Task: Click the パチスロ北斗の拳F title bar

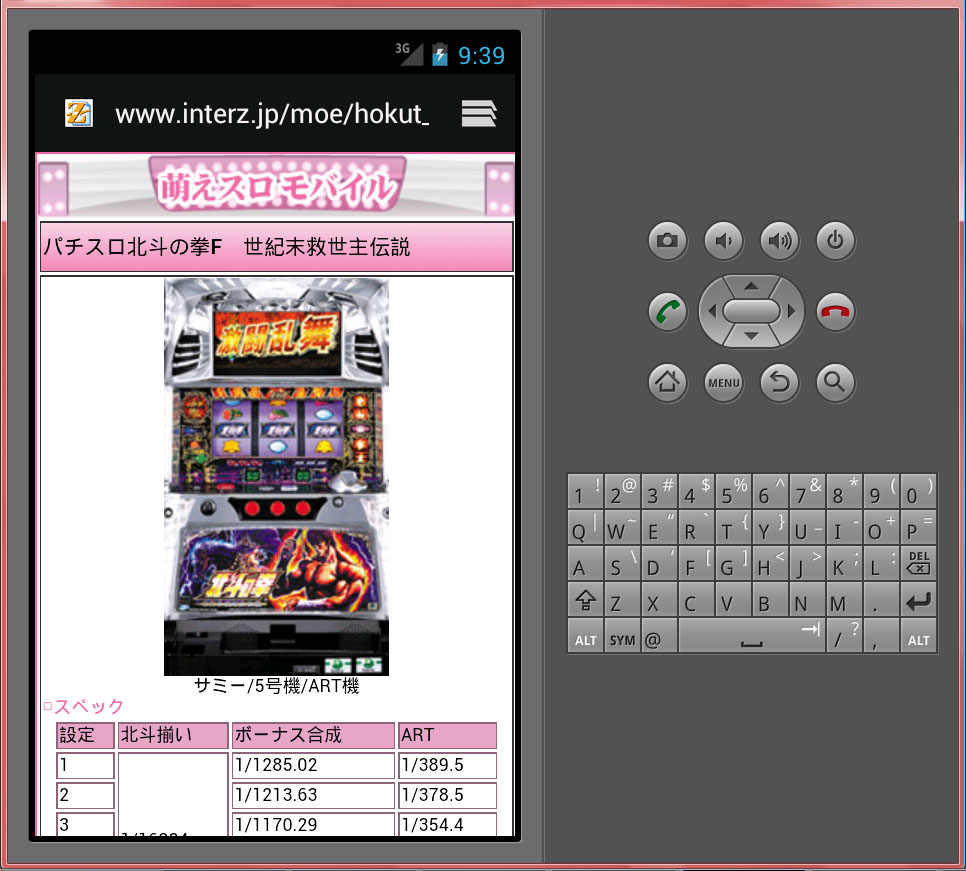Action: tap(277, 247)
